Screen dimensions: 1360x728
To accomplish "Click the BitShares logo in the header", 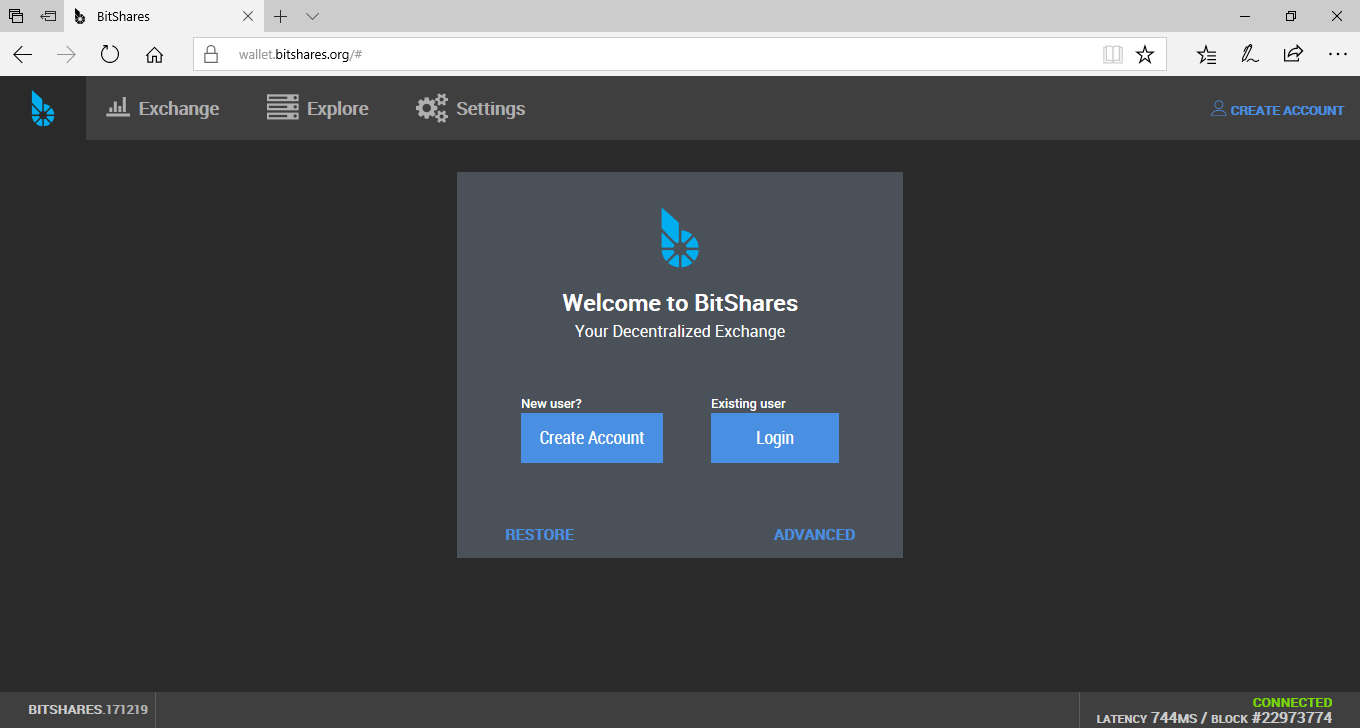I will point(42,108).
